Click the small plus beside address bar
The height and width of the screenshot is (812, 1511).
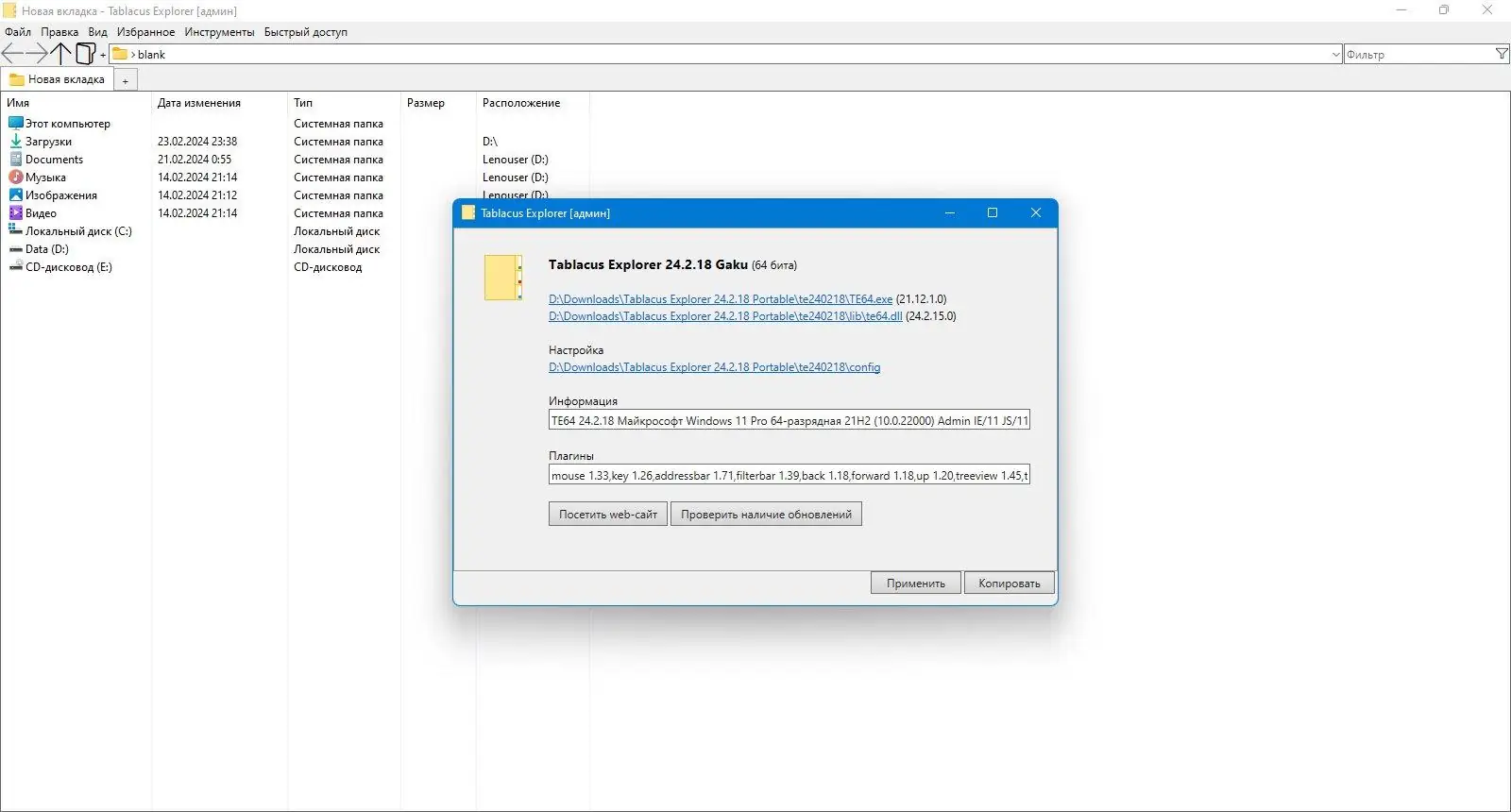tap(103, 55)
